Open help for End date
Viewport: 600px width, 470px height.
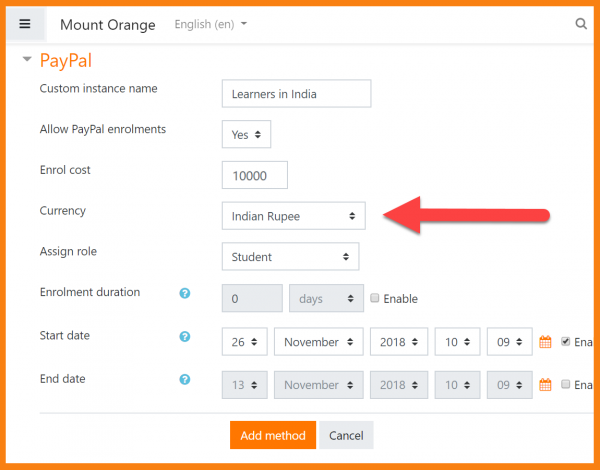(x=184, y=380)
